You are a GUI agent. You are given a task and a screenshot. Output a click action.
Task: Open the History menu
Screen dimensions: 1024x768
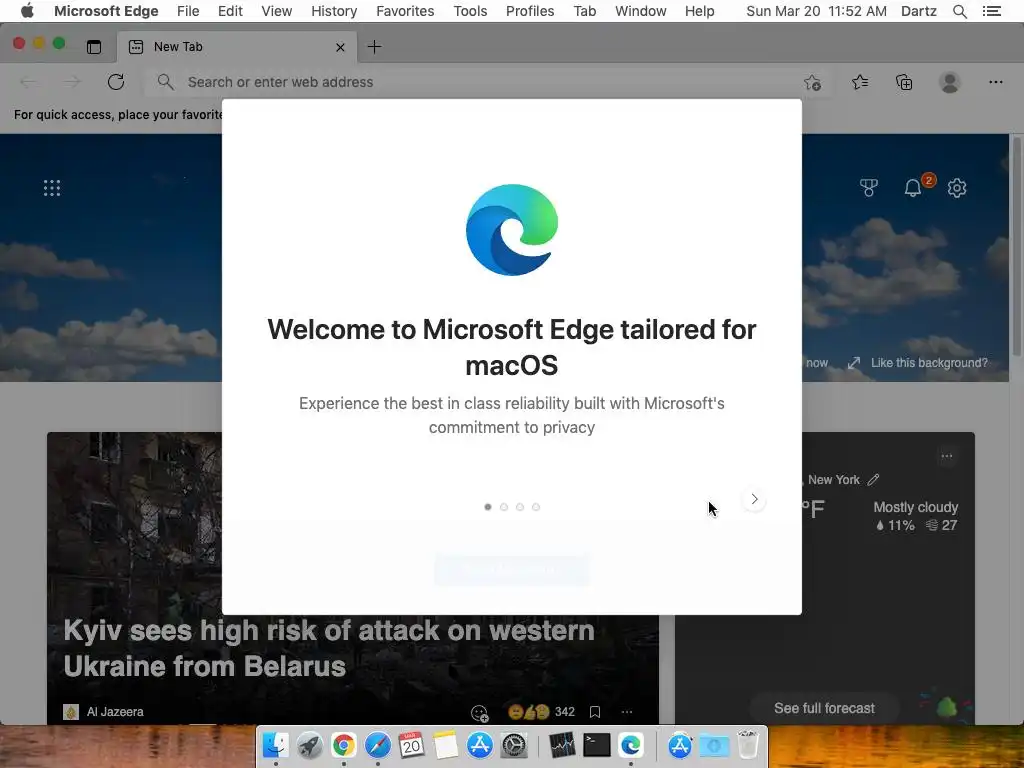tap(334, 11)
